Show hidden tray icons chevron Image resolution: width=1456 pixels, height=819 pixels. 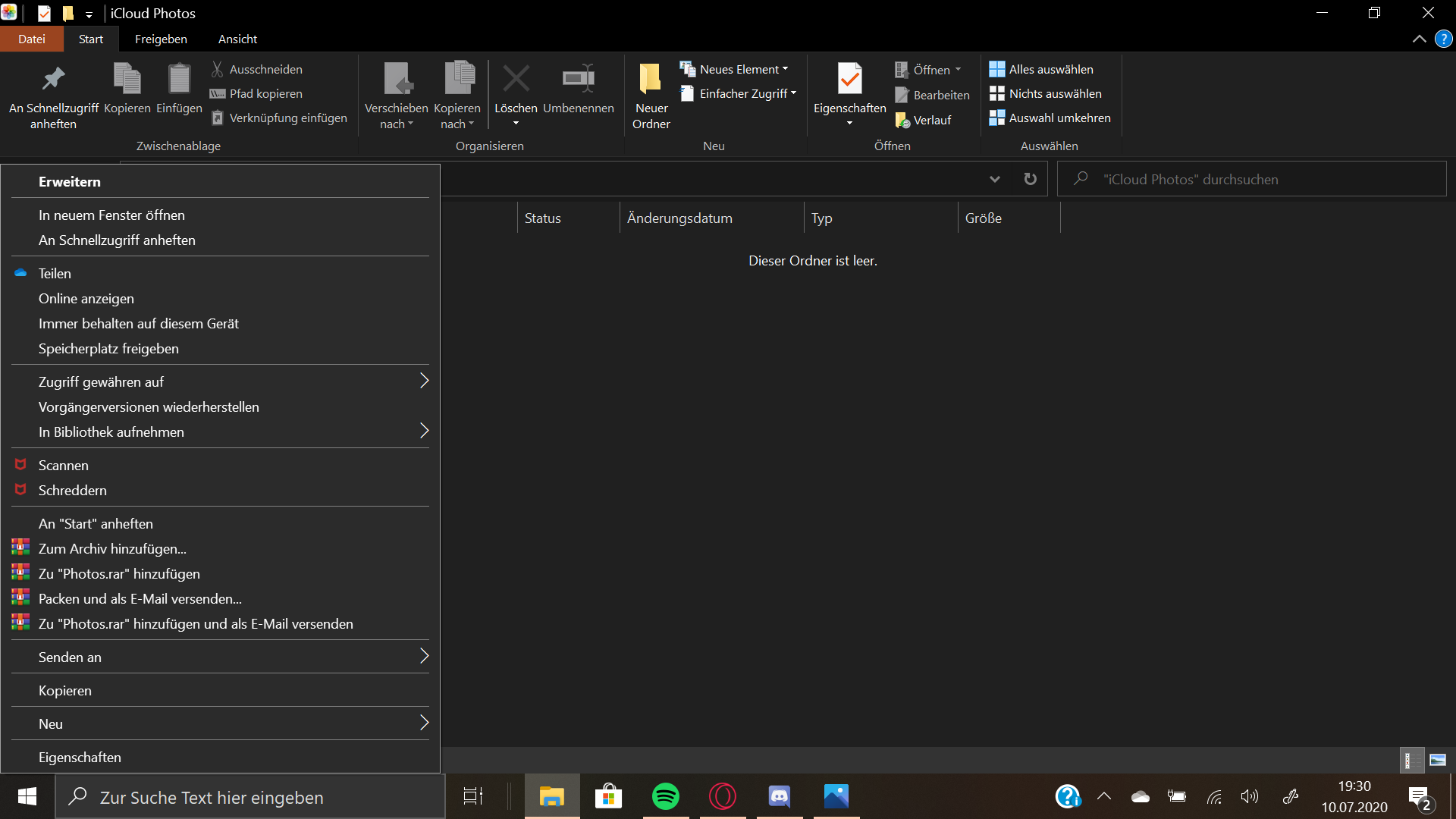click(x=1104, y=796)
